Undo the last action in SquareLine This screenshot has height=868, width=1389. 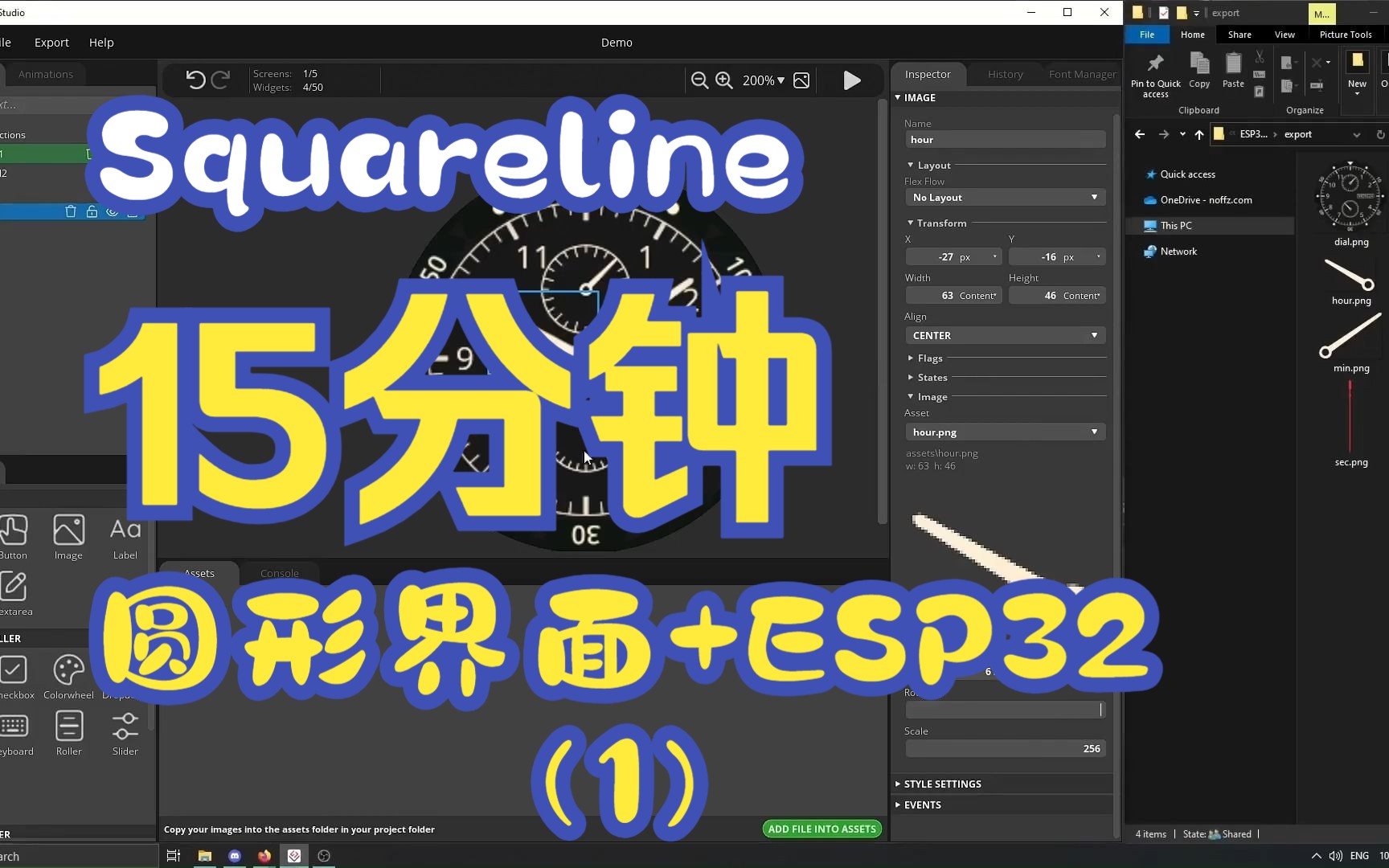tap(195, 80)
